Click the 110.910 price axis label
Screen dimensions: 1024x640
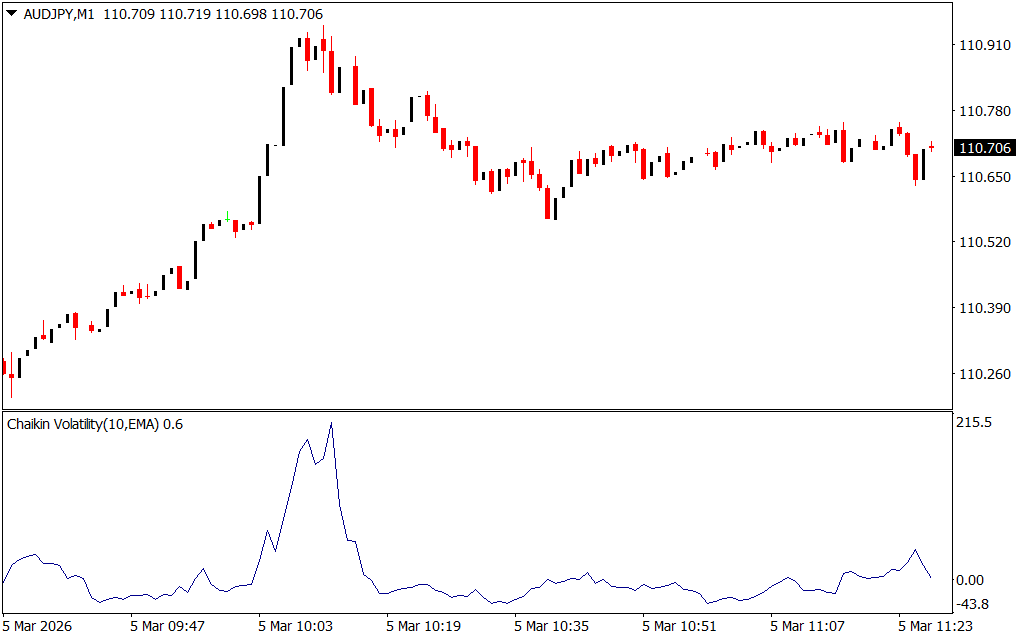click(x=984, y=45)
